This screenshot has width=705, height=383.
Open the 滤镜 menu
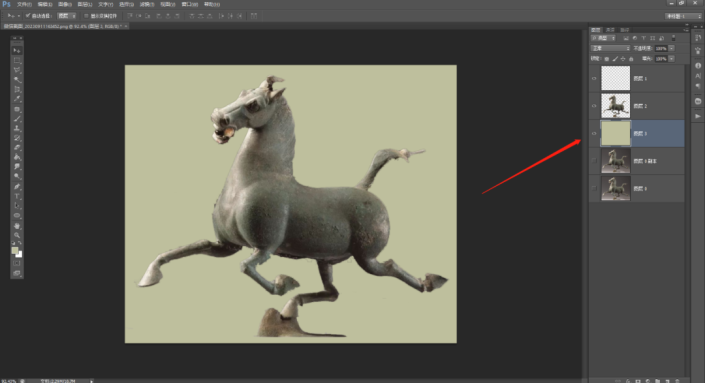click(x=147, y=4)
